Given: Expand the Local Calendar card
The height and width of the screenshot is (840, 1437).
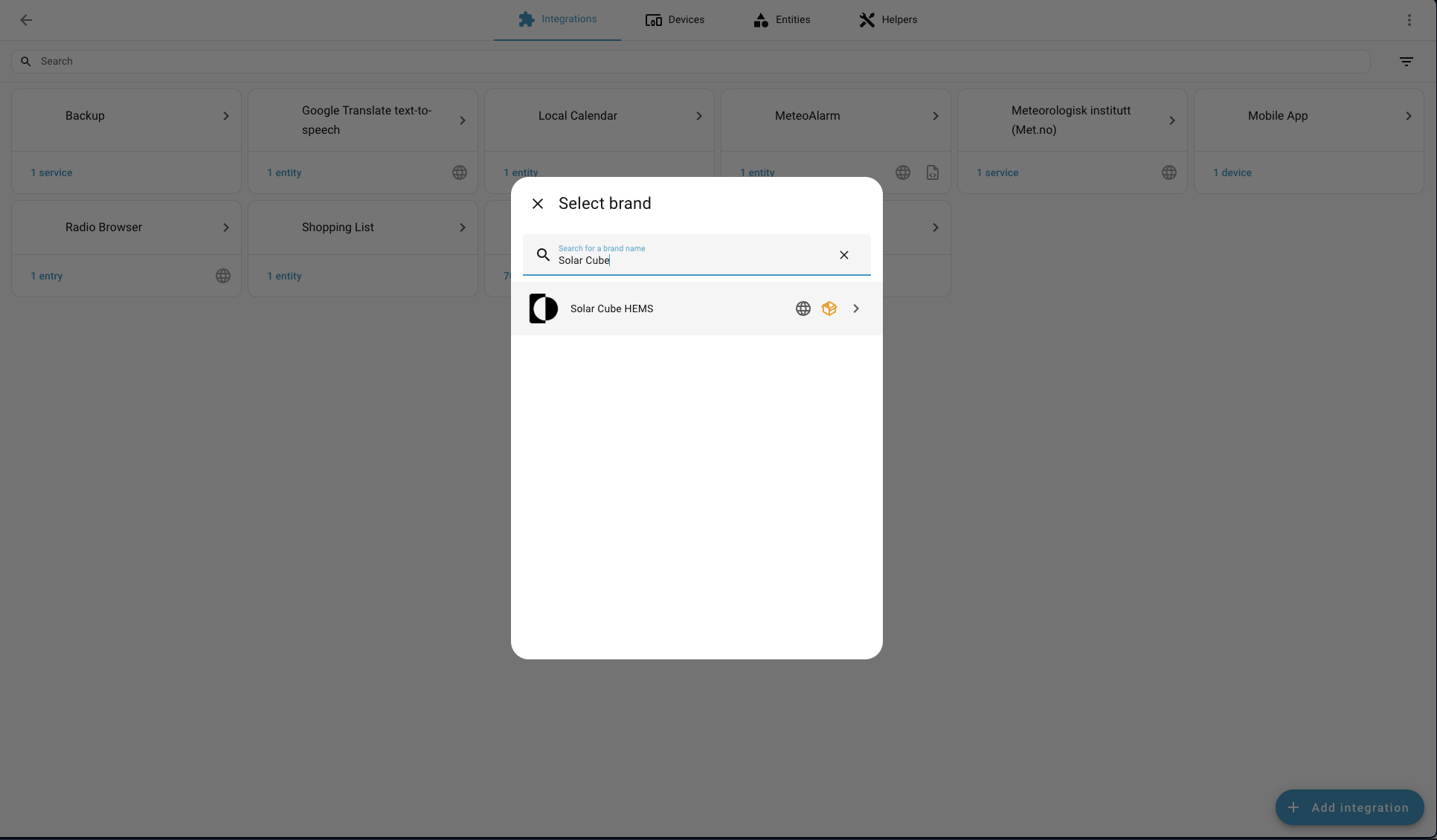Looking at the screenshot, I should pos(699,116).
